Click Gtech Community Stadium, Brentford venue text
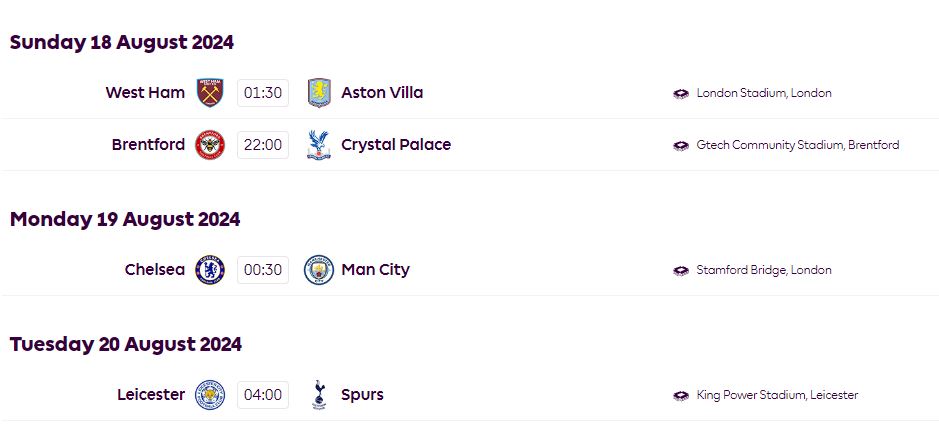The height and width of the screenshot is (426, 939). (x=798, y=145)
